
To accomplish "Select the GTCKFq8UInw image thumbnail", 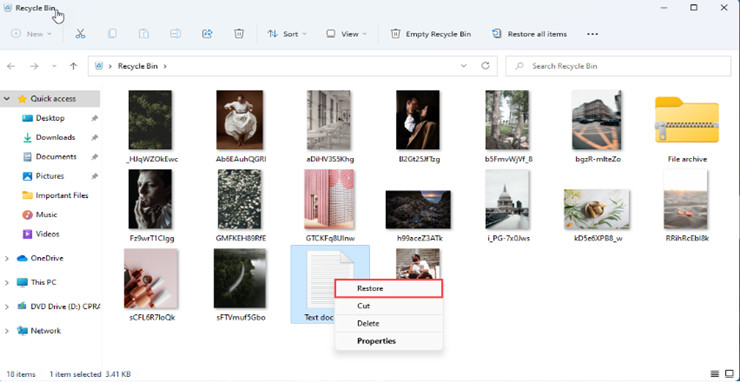I will [x=329, y=199].
